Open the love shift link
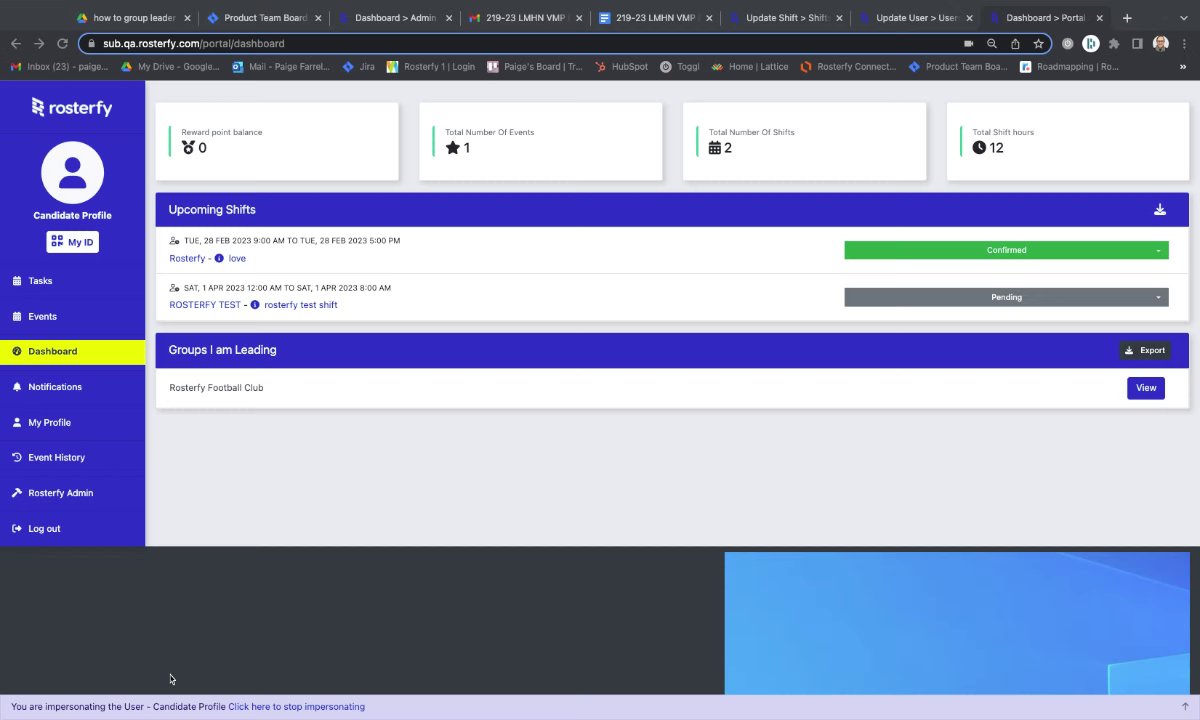The height and width of the screenshot is (720, 1200). 237,258
